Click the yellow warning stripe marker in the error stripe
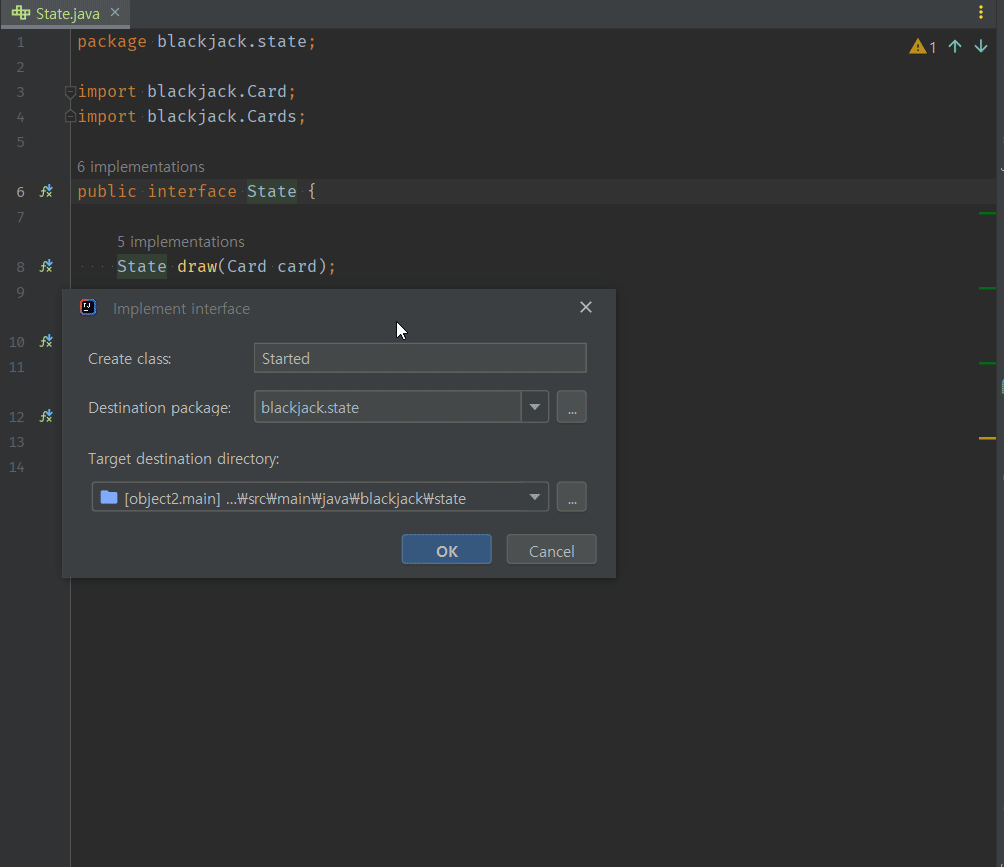 pyautogui.click(x=987, y=439)
